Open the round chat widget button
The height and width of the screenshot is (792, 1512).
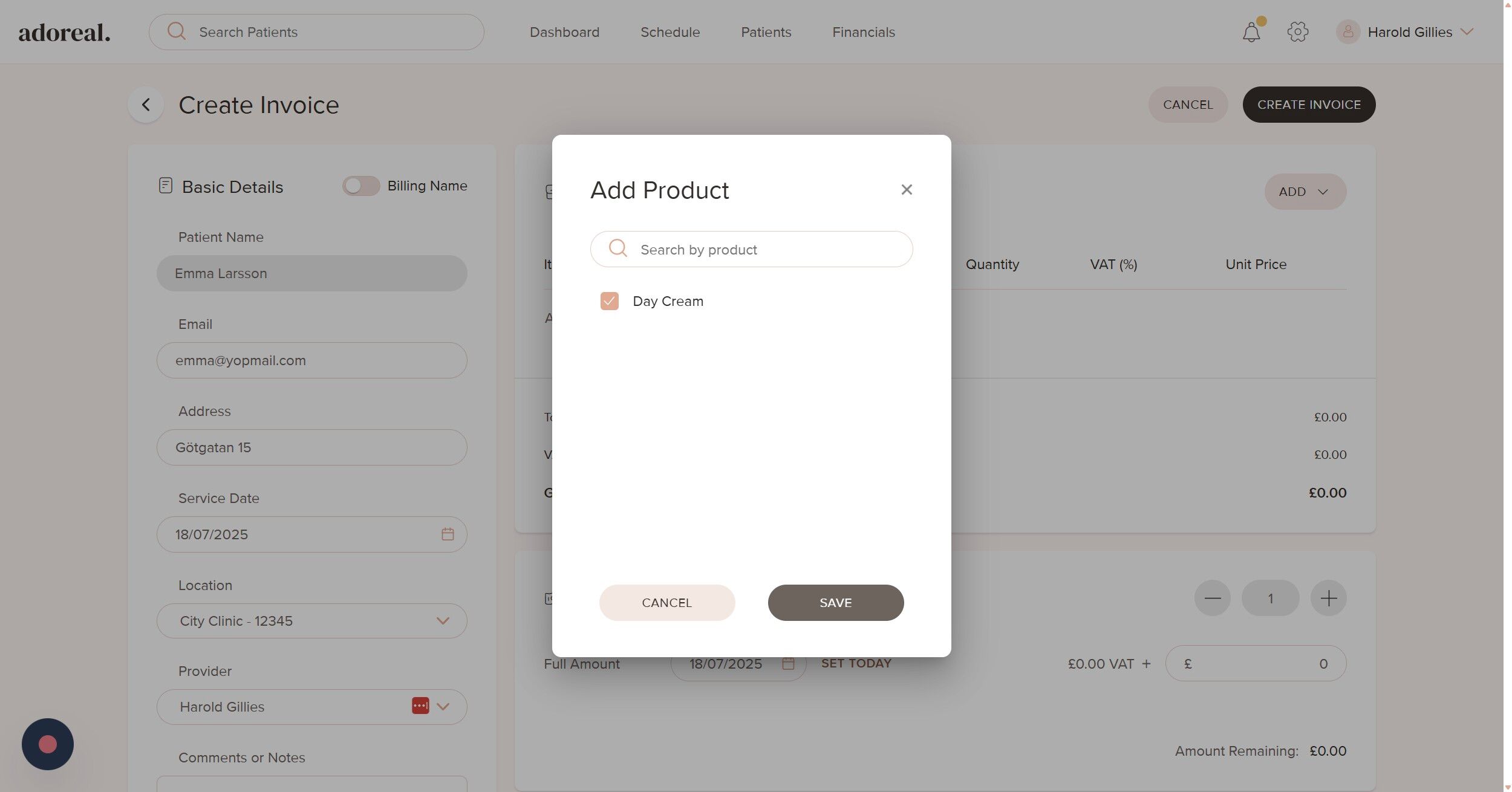click(x=48, y=744)
